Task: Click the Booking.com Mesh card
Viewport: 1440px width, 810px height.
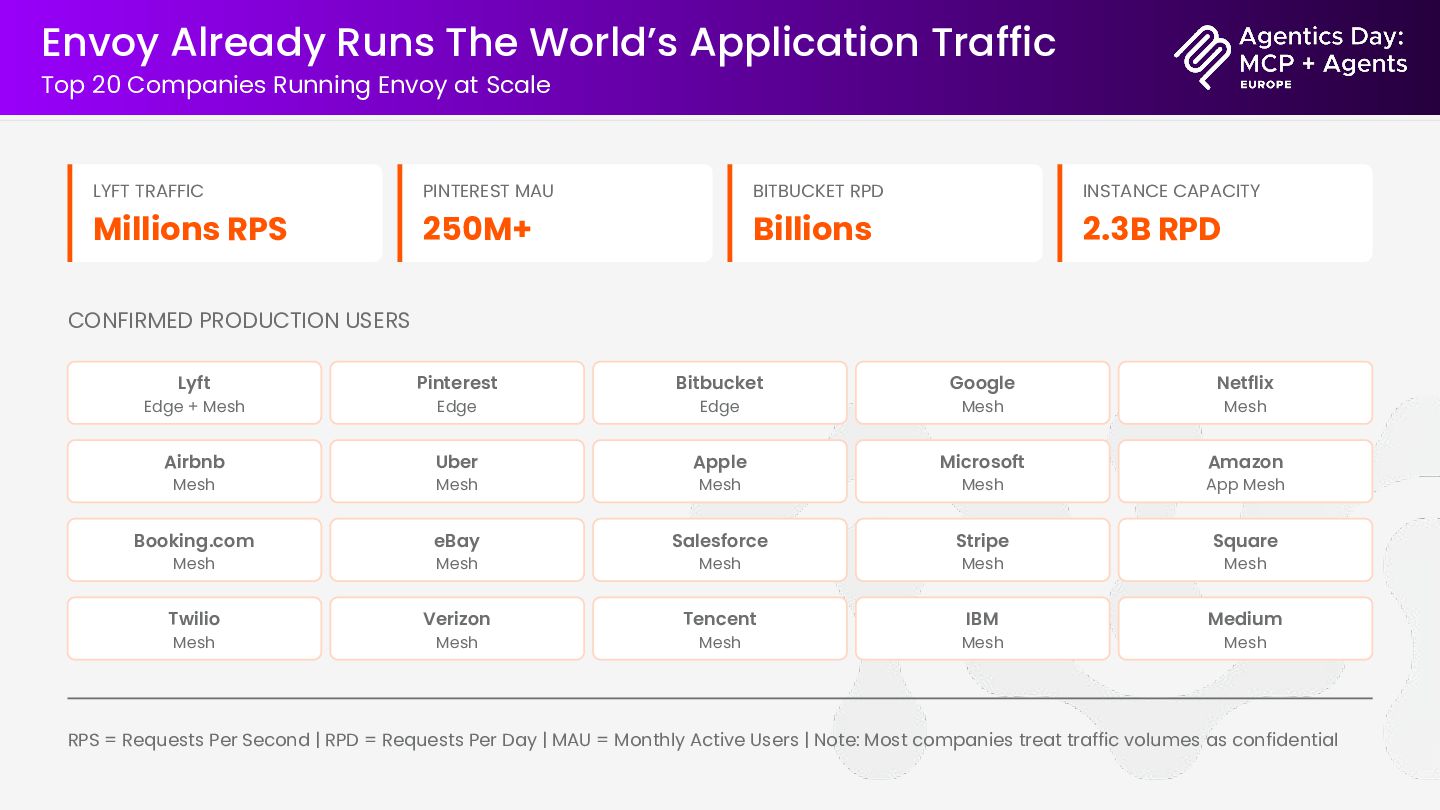Action: (x=194, y=550)
